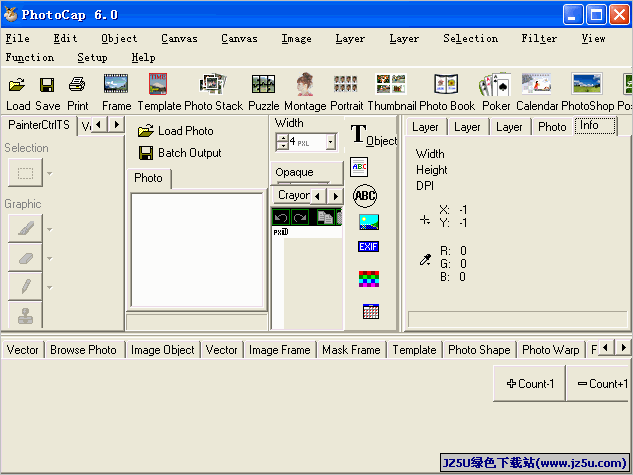Viewport: 633px width, 475px height.
Task: Expand the Selection tool dropdown arrow
Action: point(50,174)
